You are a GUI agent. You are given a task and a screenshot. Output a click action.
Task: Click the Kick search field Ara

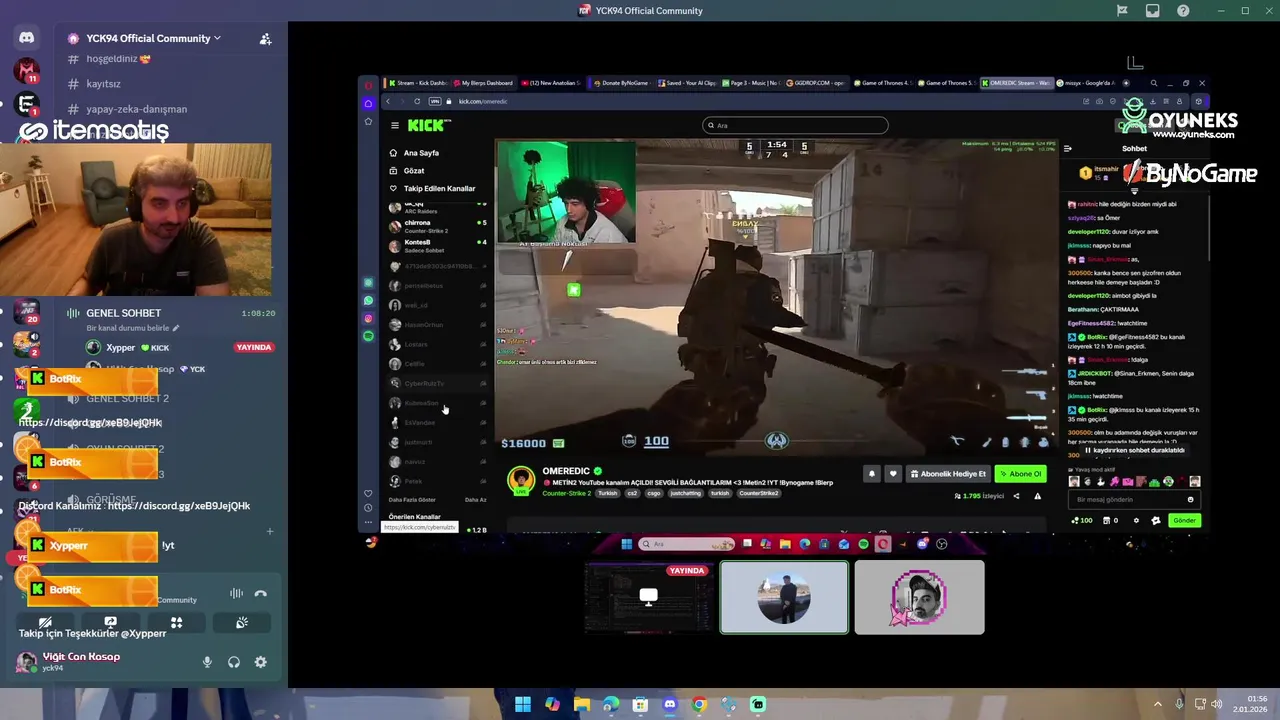(x=795, y=125)
